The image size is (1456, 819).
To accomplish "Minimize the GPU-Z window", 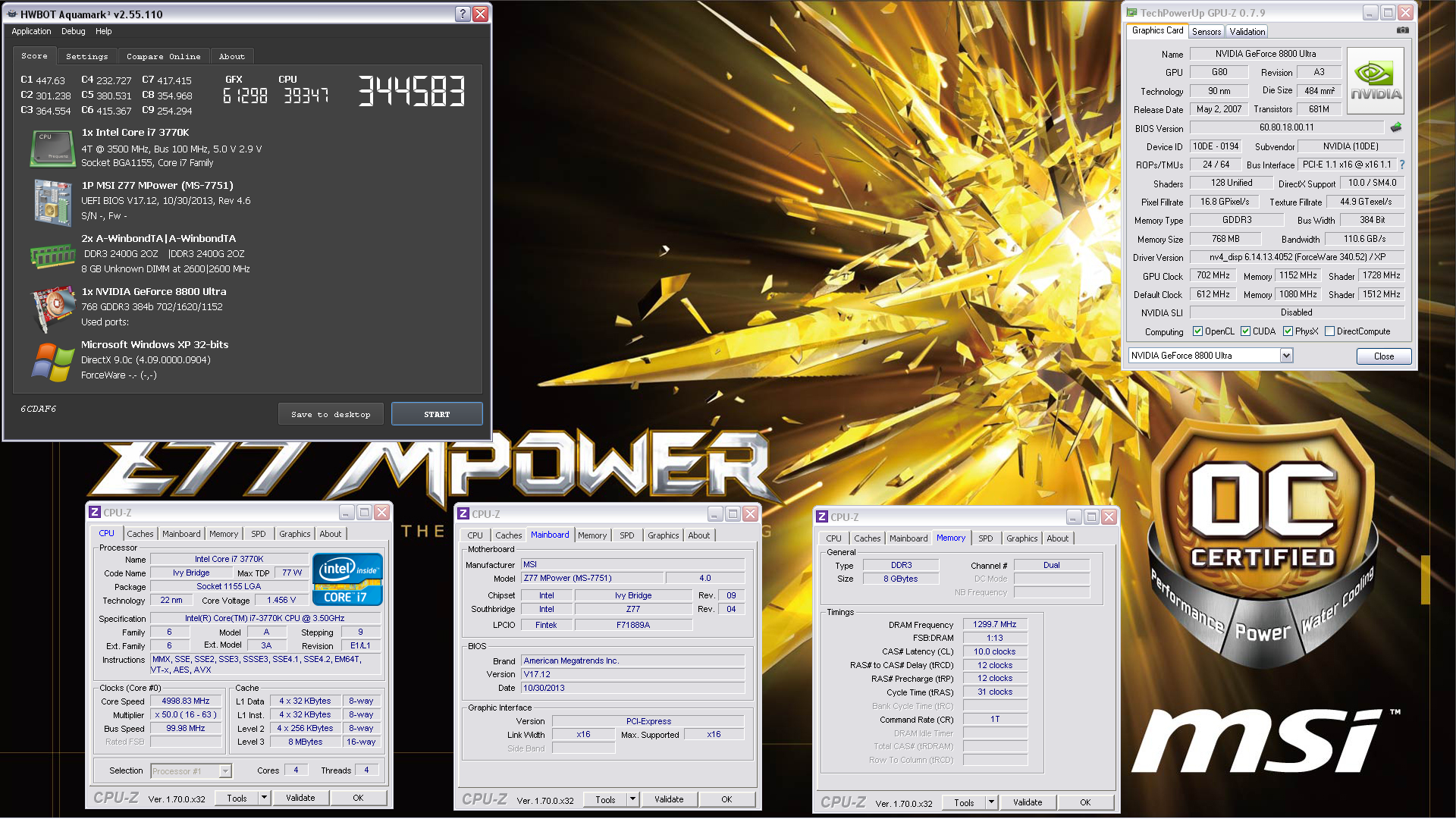I will pos(1370,13).
